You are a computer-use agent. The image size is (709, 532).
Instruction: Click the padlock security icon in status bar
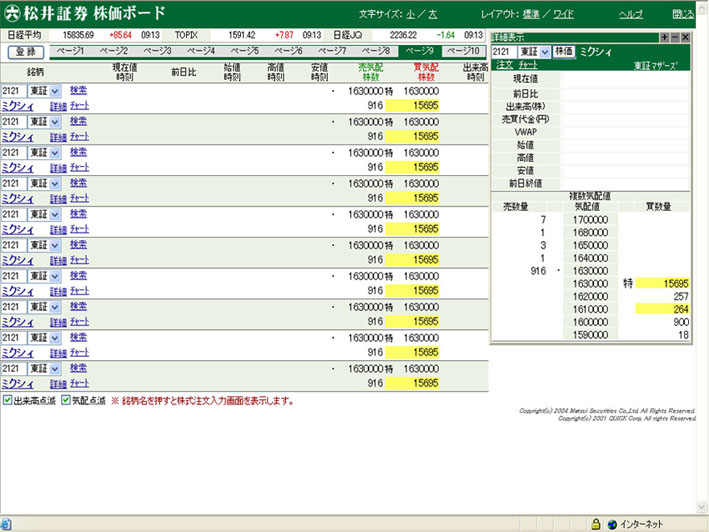click(596, 524)
